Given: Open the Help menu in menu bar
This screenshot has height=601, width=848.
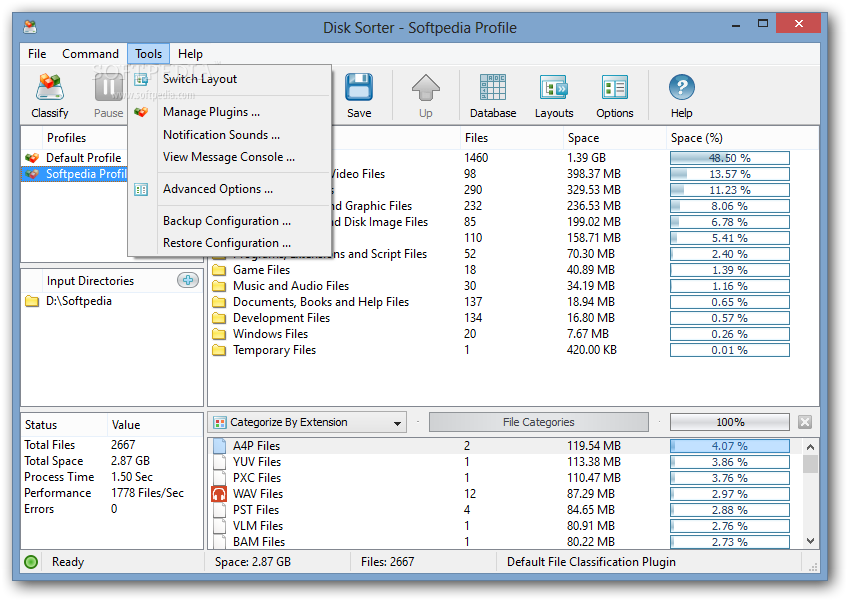Looking at the screenshot, I should [x=190, y=54].
